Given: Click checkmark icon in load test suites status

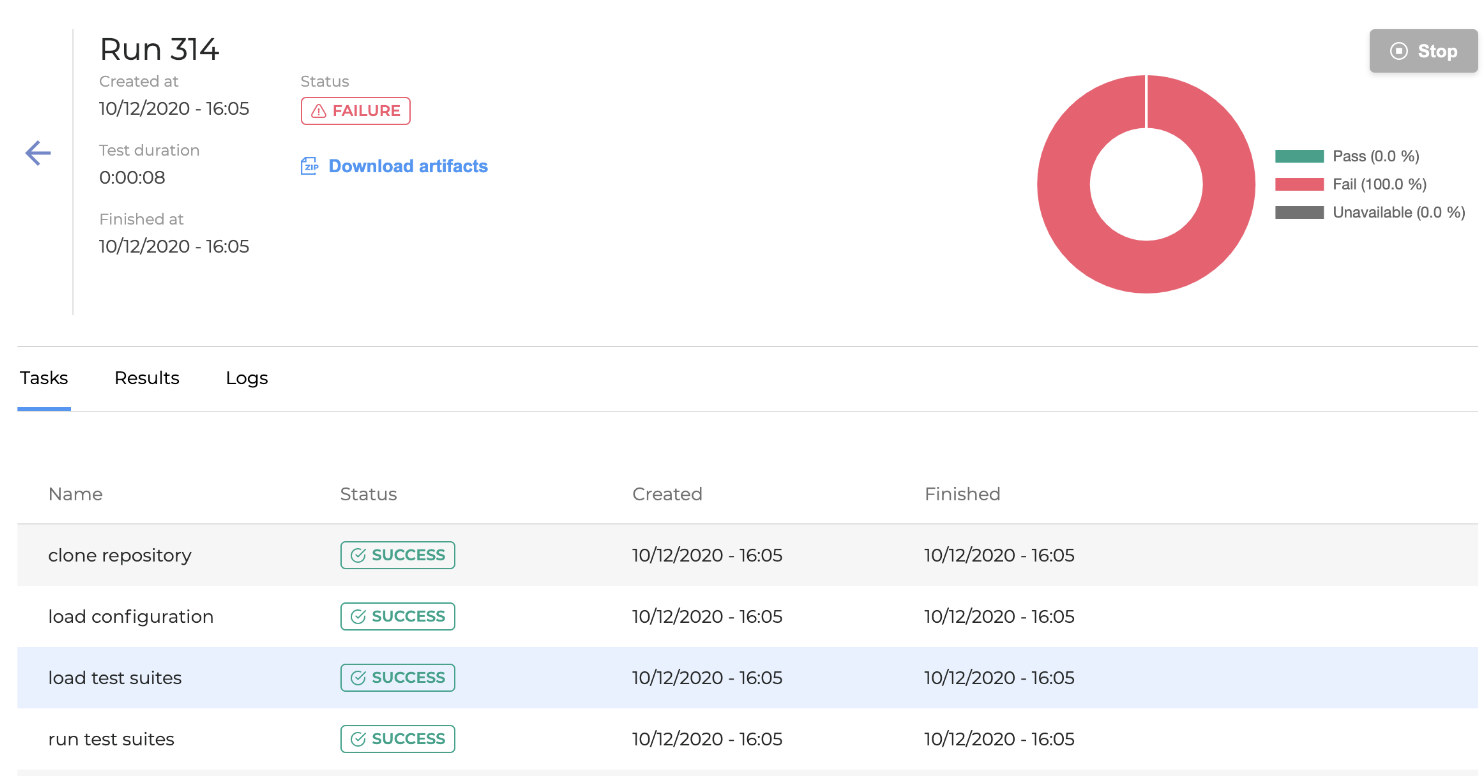Looking at the screenshot, I should click(x=358, y=678).
